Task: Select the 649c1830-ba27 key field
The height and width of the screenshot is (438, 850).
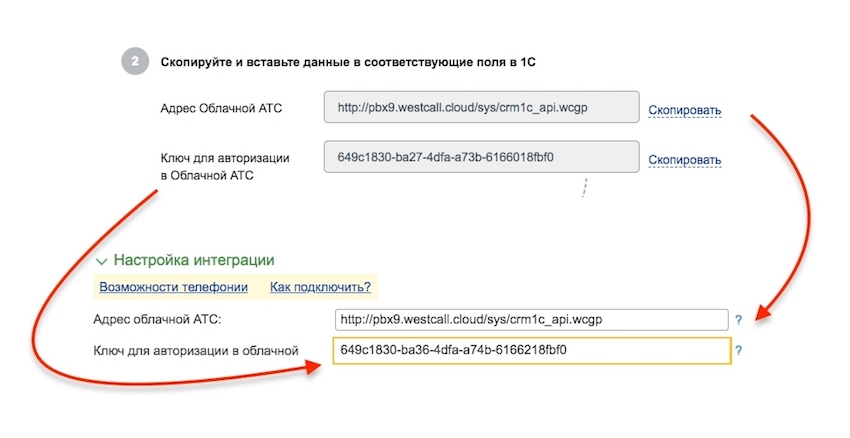Action: [481, 157]
